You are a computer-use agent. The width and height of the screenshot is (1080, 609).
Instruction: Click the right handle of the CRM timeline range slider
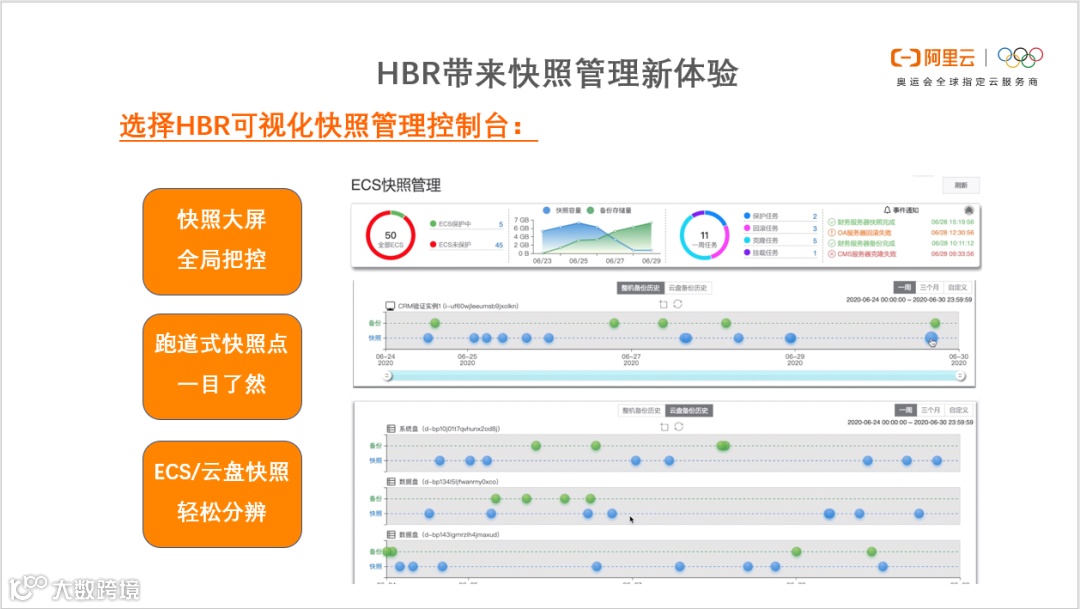[x=960, y=376]
